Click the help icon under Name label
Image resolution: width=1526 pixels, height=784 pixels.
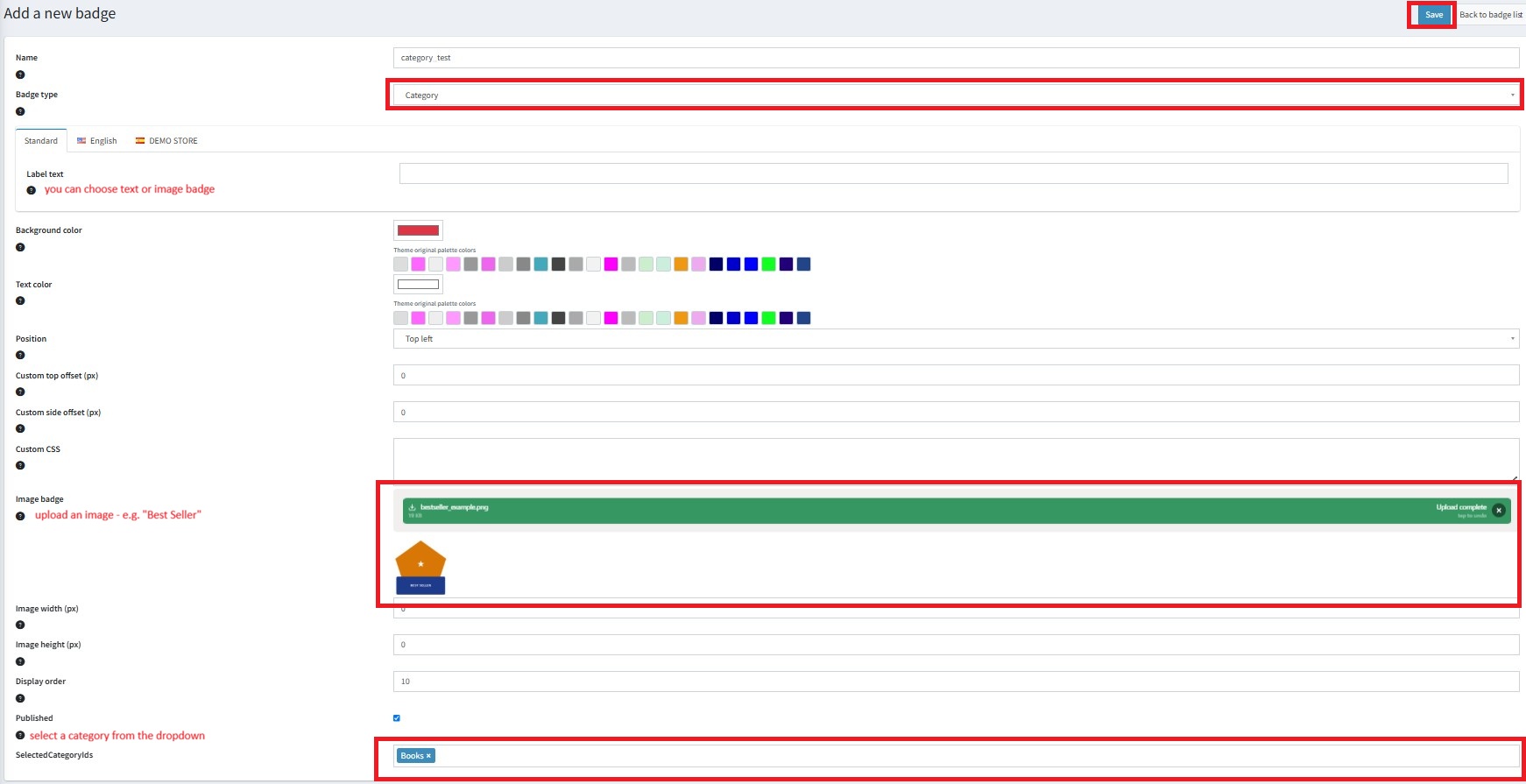coord(20,74)
